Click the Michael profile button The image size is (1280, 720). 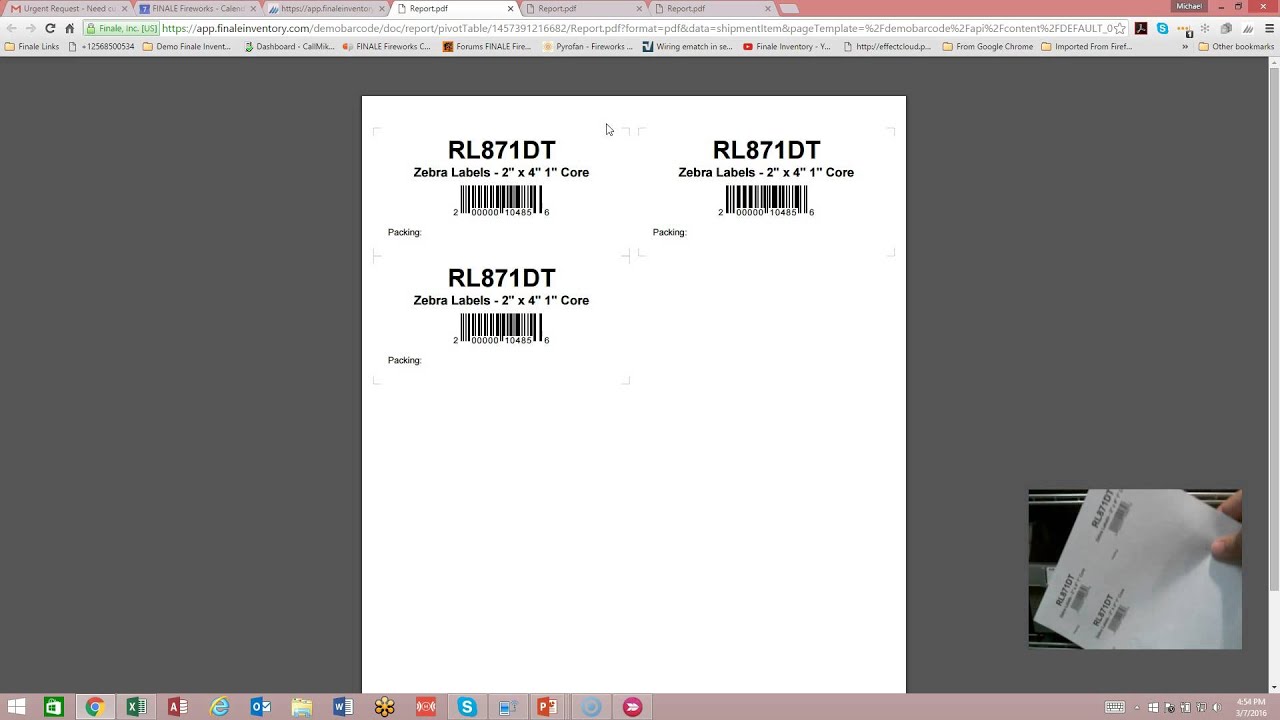pos(1189,6)
